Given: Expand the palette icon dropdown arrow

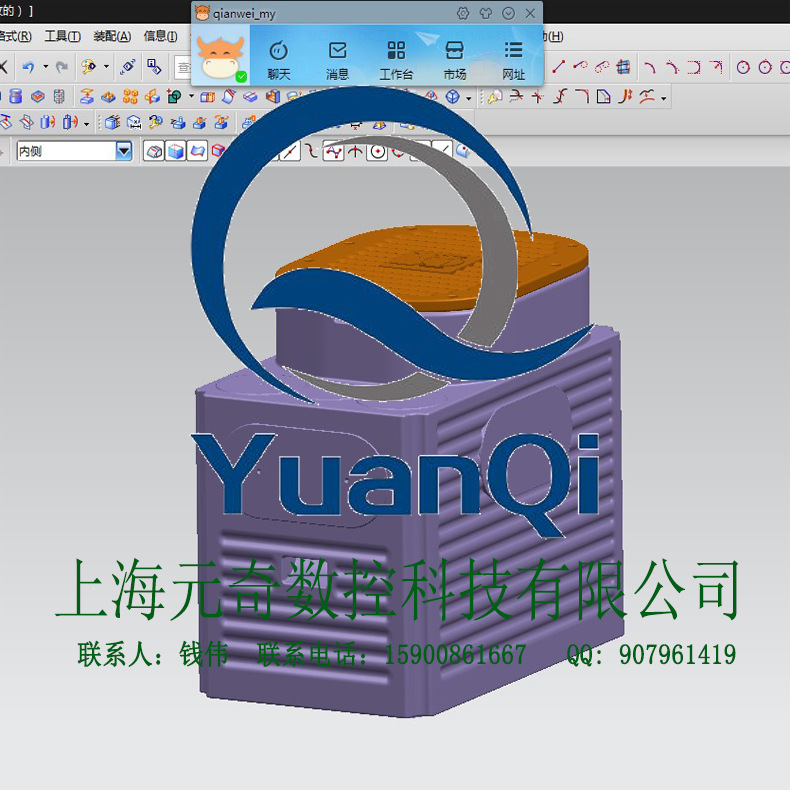Looking at the screenshot, I should (x=106, y=67).
